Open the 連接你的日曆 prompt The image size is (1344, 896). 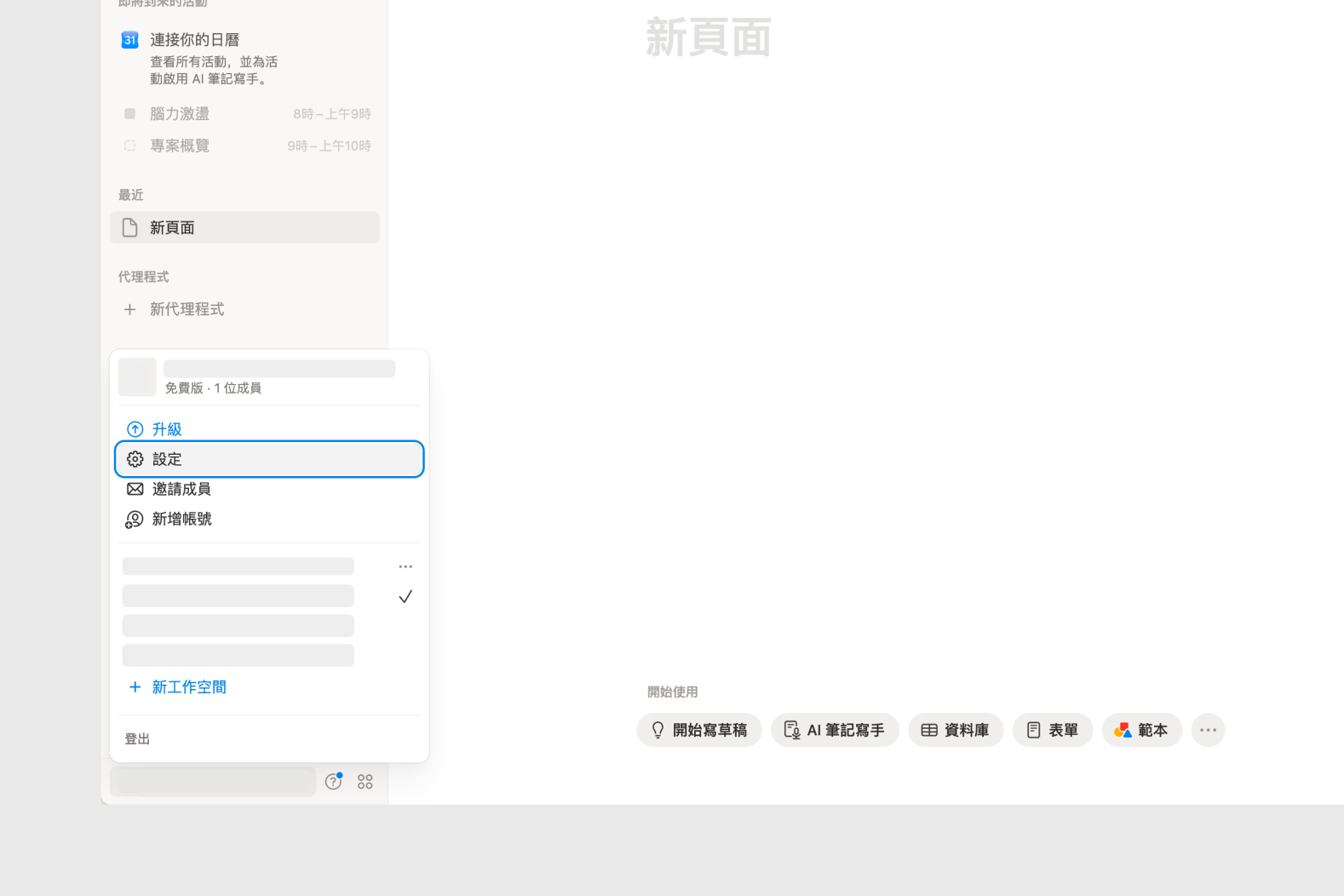tap(245, 59)
